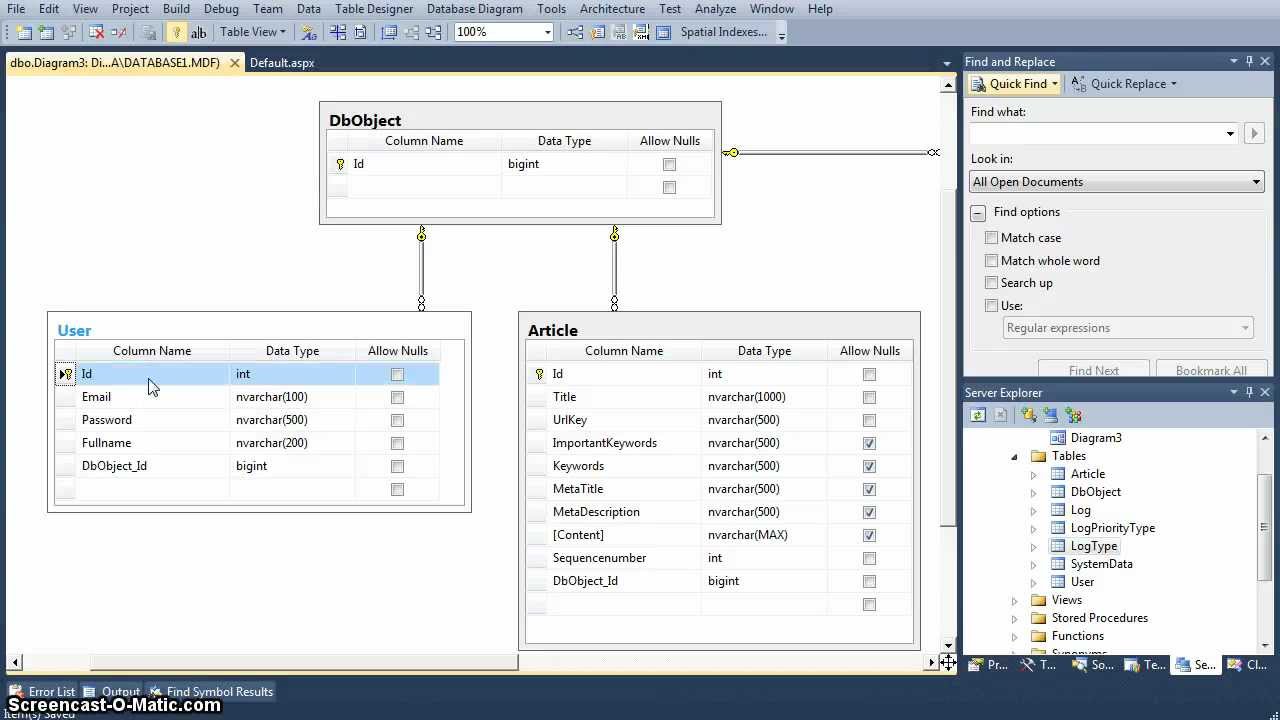The image size is (1280, 720).
Task: Expand the Views folder node
Action: [1014, 600]
